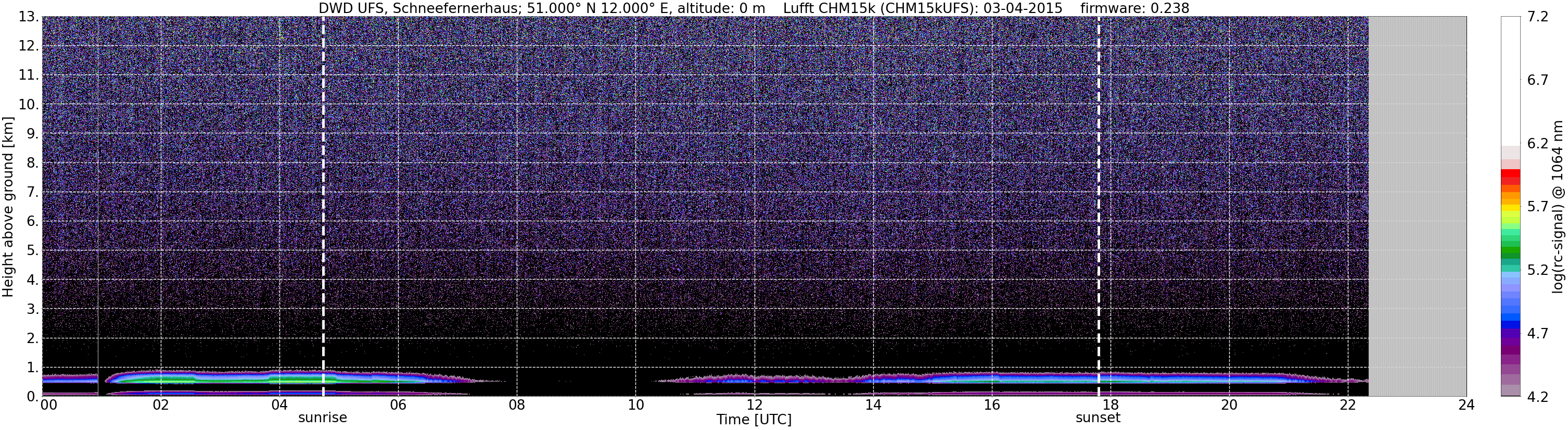The height and width of the screenshot is (430, 1568).
Task: Click the colorbar tick value 6.7
Action: tap(1538, 80)
